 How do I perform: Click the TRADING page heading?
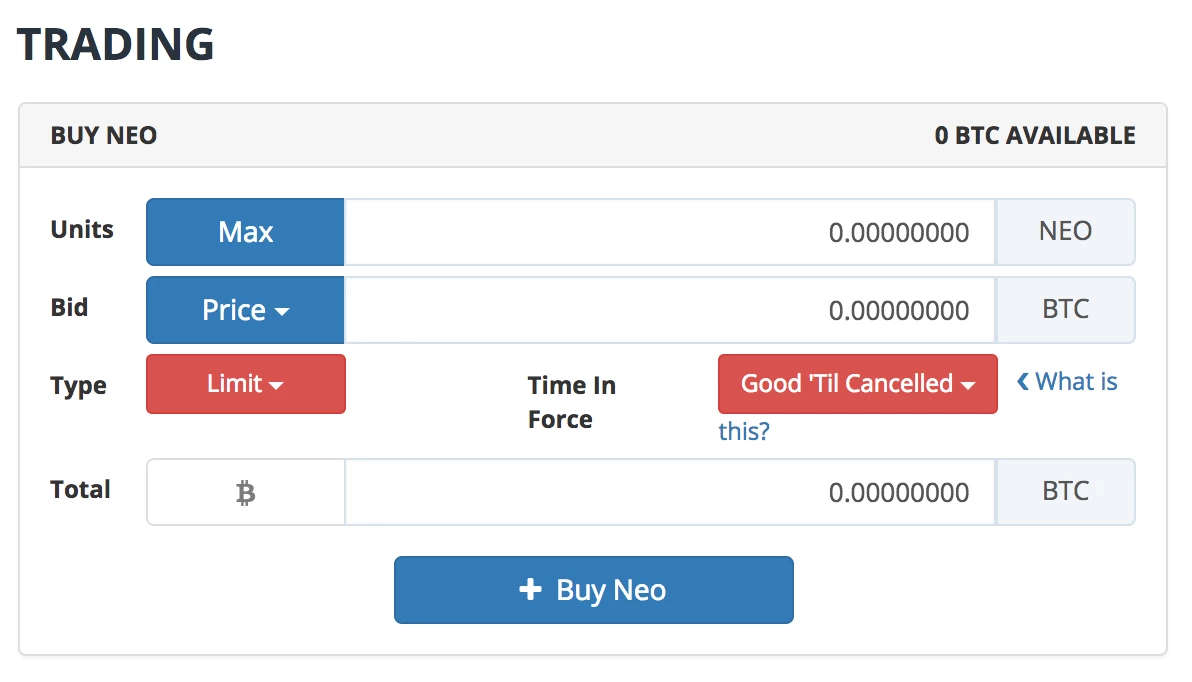pos(116,43)
